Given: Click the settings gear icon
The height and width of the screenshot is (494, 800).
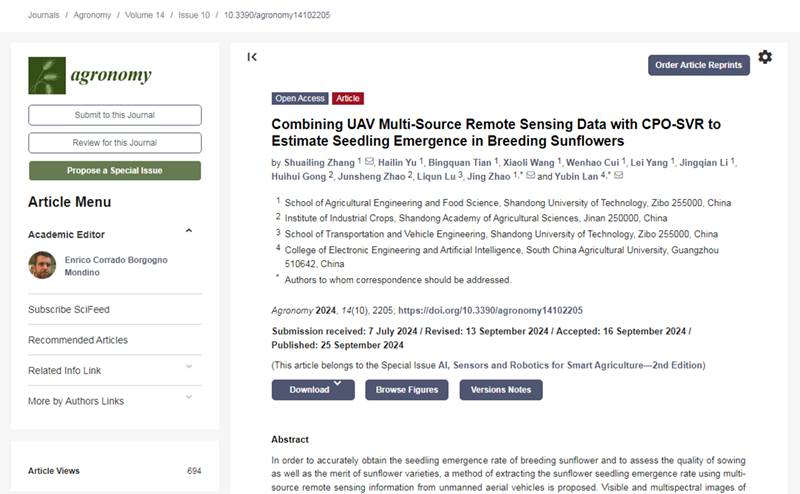Looking at the screenshot, I should click(765, 57).
